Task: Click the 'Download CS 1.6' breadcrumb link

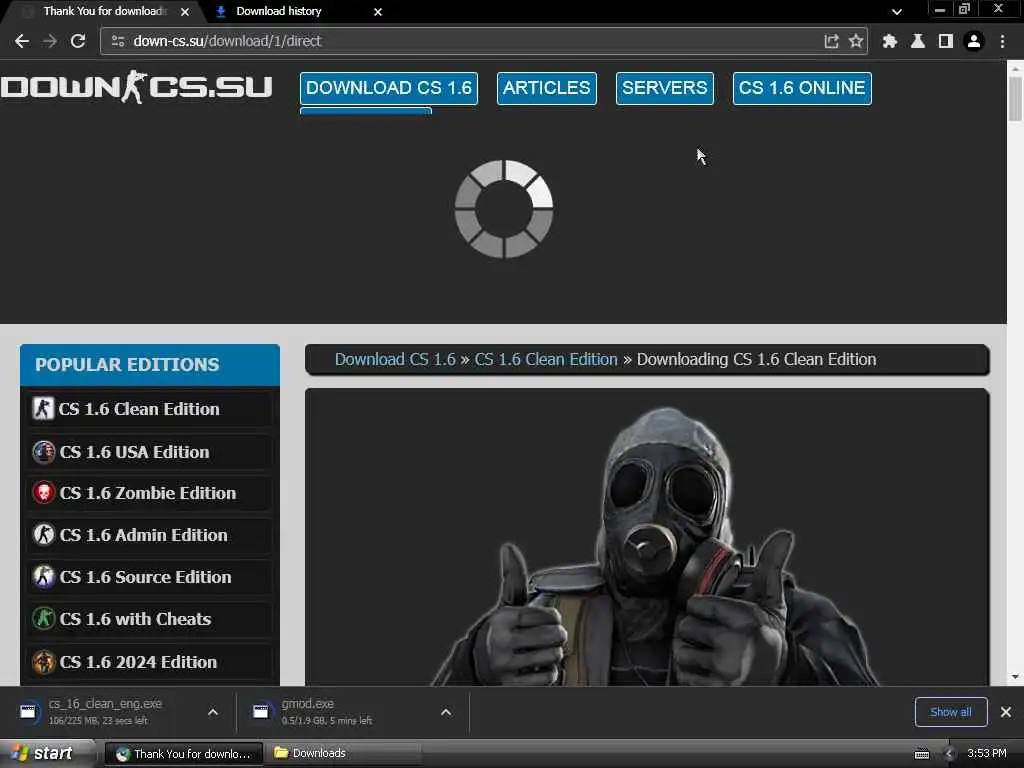Action: tap(395, 360)
